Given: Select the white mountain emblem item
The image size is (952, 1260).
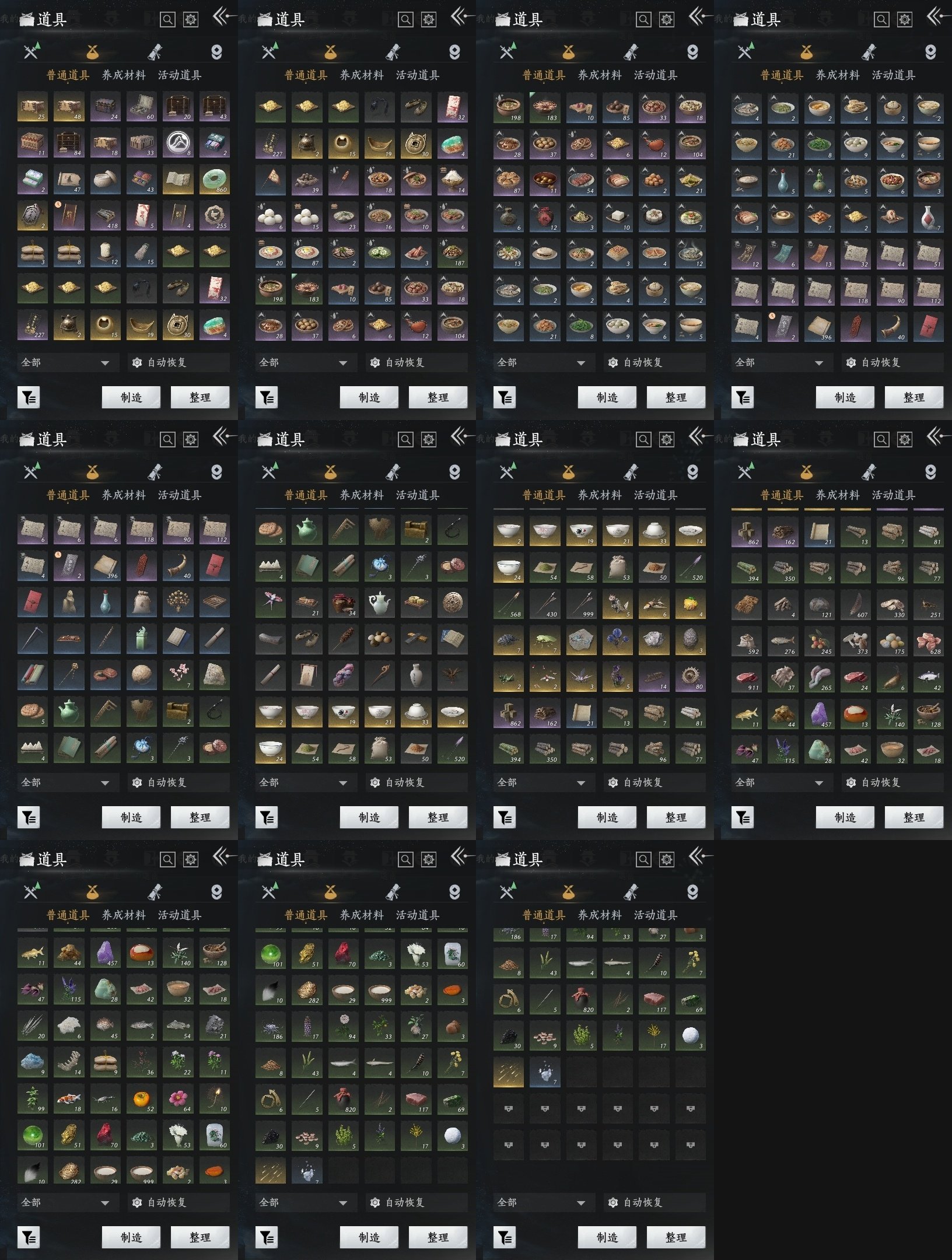Looking at the screenshot, I should 178,143.
